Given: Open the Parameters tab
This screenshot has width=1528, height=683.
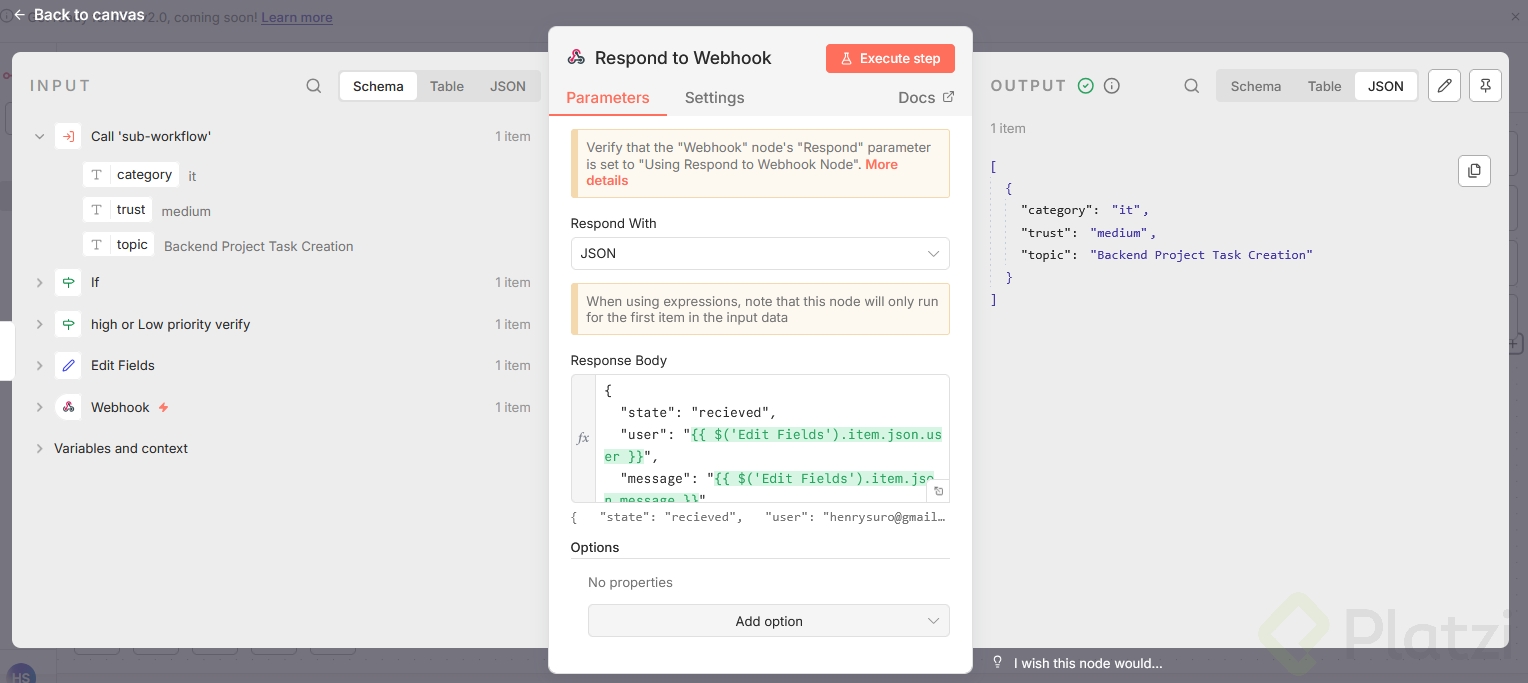Looking at the screenshot, I should [608, 98].
